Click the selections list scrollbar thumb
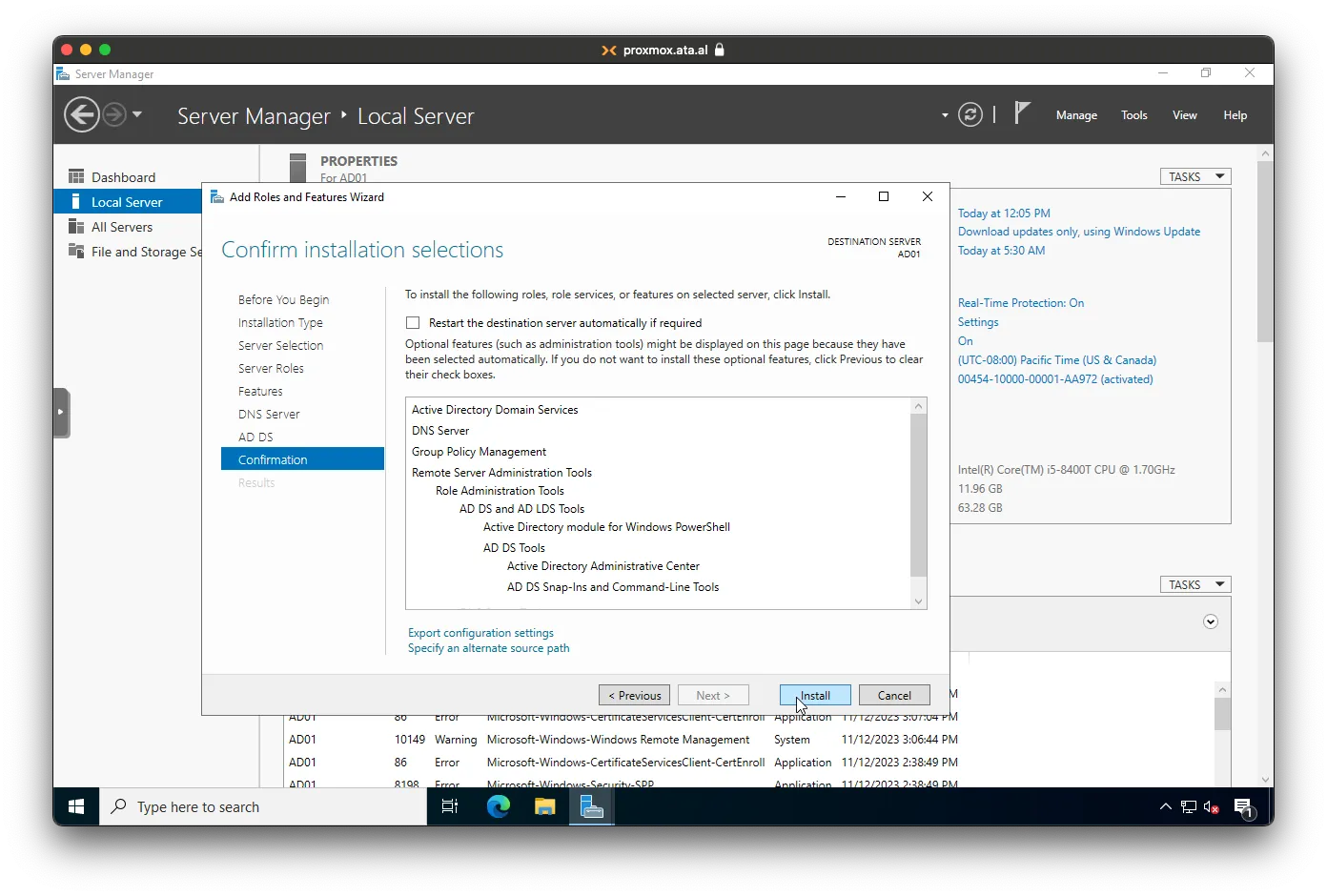The width and height of the screenshot is (1327, 896). click(x=919, y=496)
